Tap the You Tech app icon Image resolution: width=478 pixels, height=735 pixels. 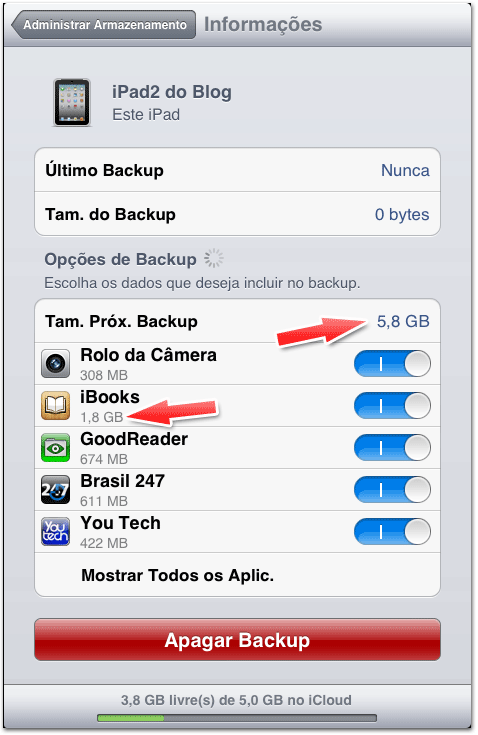55,532
